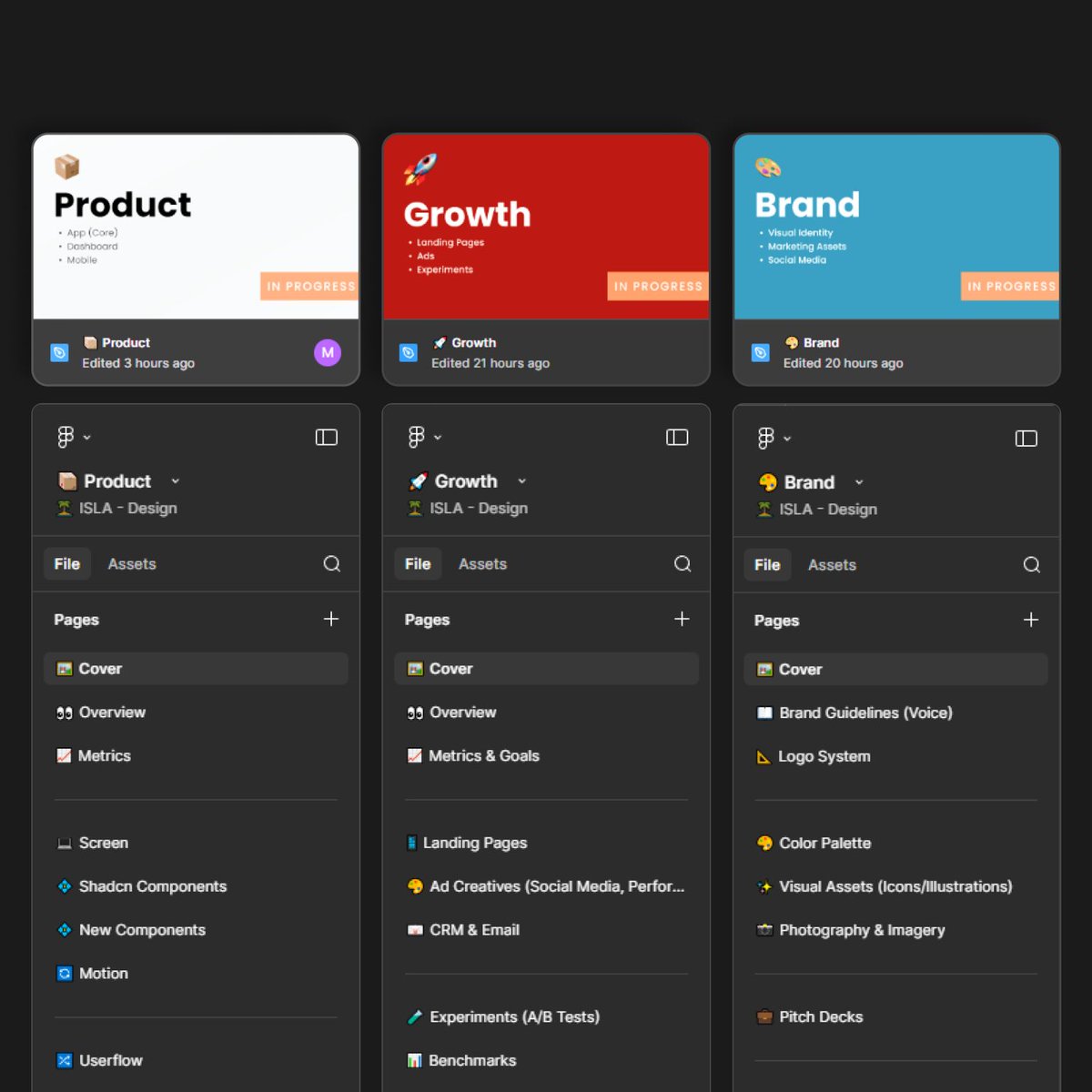1092x1092 pixels.
Task: Open Visual Assets (Icons/Illustrations) page
Action: tap(895, 887)
